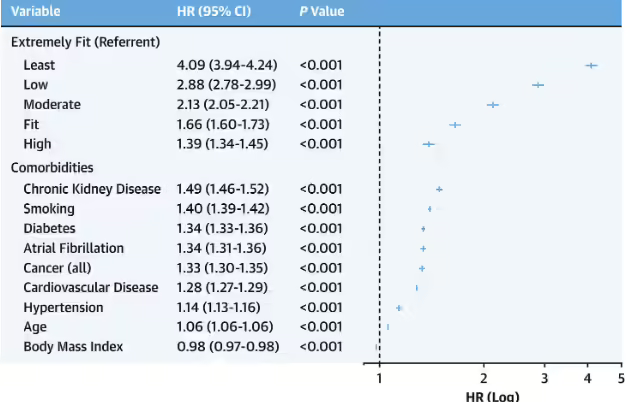Image resolution: width=630 pixels, height=402 pixels.
Task: Click the Body Mass Index label
Action: coord(73,347)
